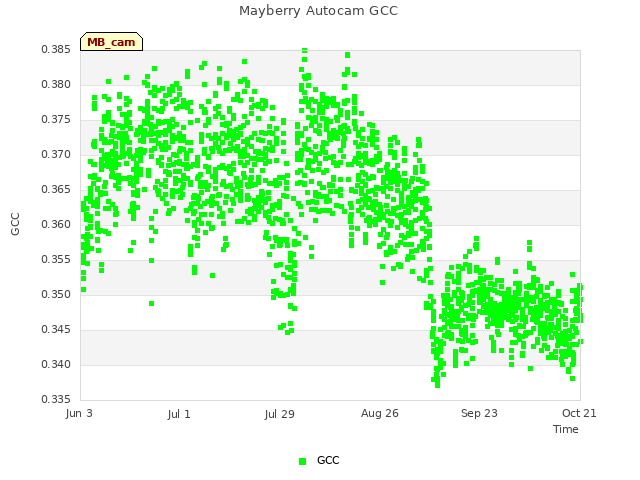The height and width of the screenshot is (480, 640).
Task: Click the 0.355 y-axis value
Action: (x=56, y=260)
